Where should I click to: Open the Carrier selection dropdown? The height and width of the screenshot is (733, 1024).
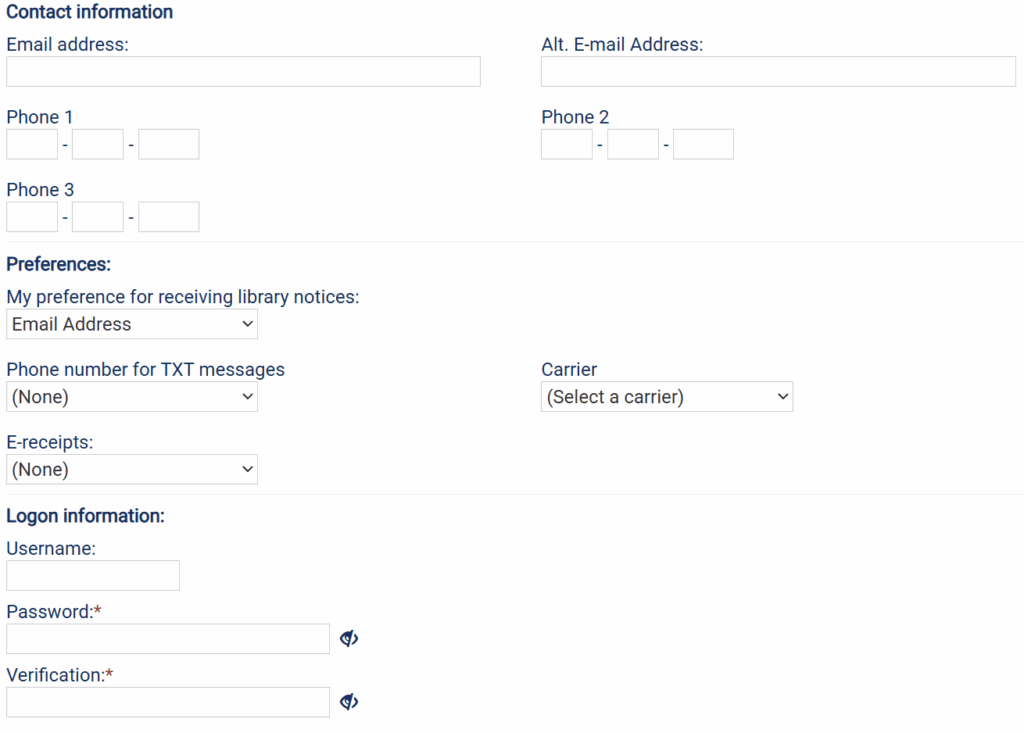[x=667, y=397]
